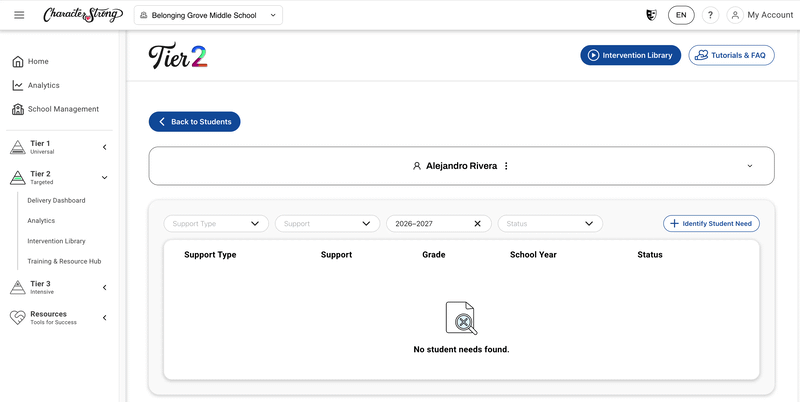Click the Home house icon

point(18,62)
